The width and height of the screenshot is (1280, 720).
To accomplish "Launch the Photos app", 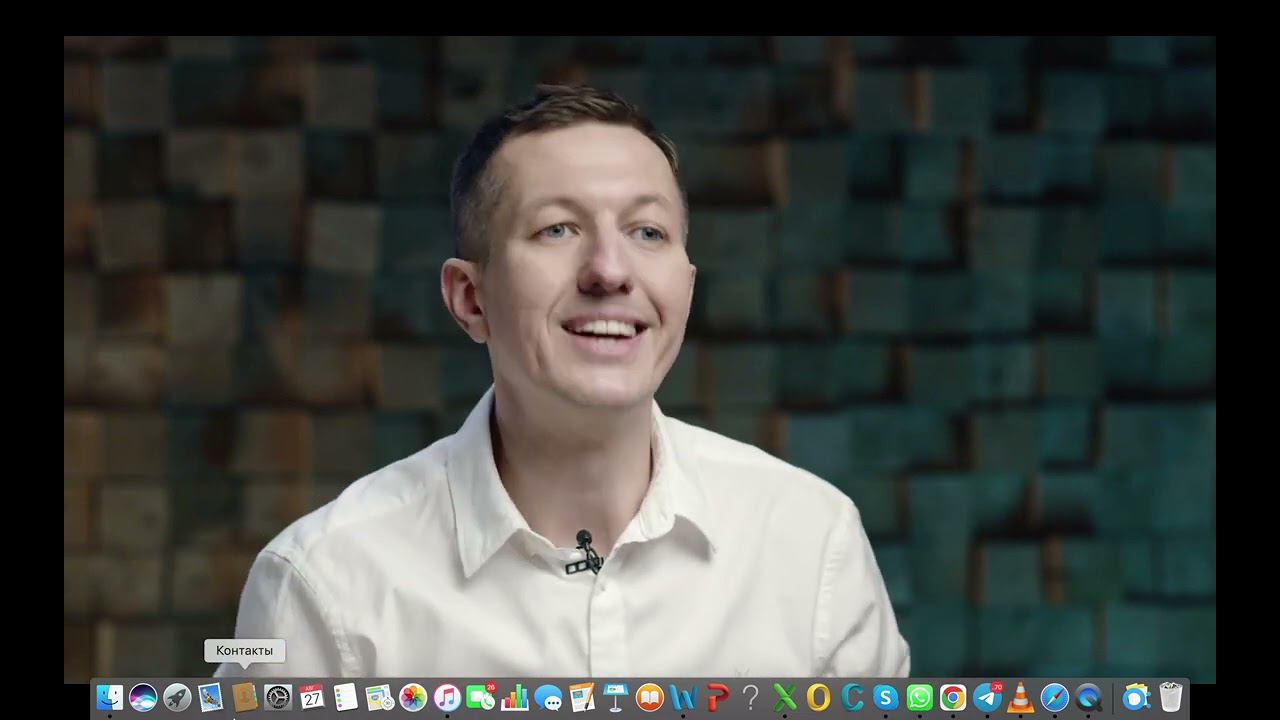I will [413, 697].
